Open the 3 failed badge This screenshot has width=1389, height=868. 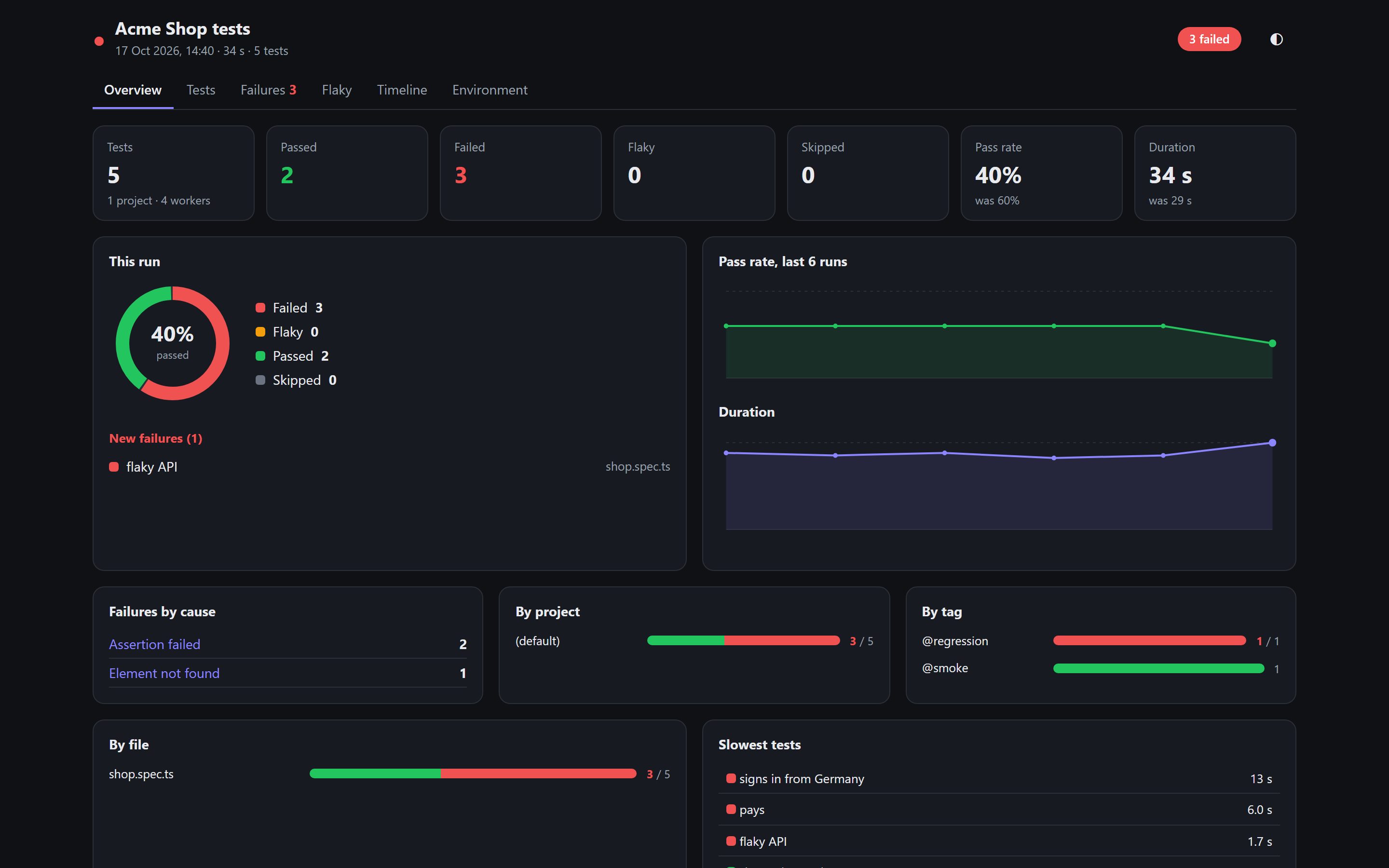tap(1209, 39)
